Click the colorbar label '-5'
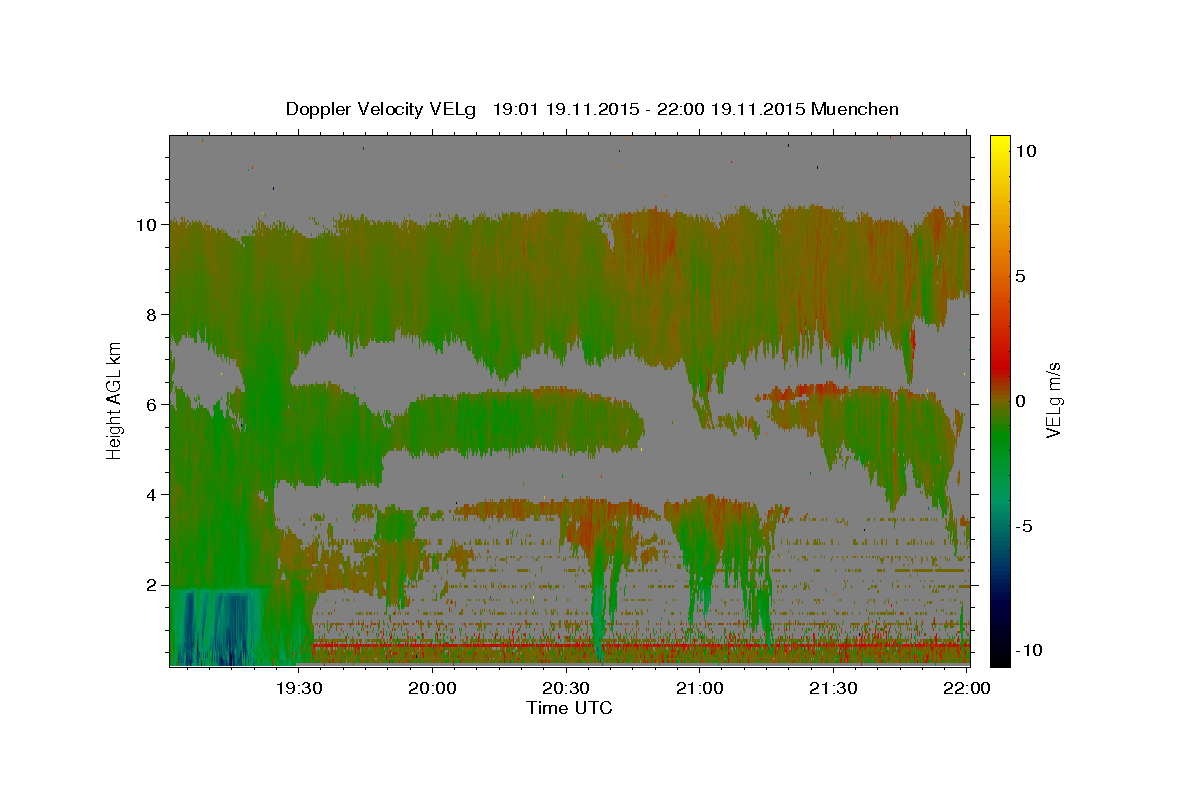Screen dimensions: 1200x800 1024,526
